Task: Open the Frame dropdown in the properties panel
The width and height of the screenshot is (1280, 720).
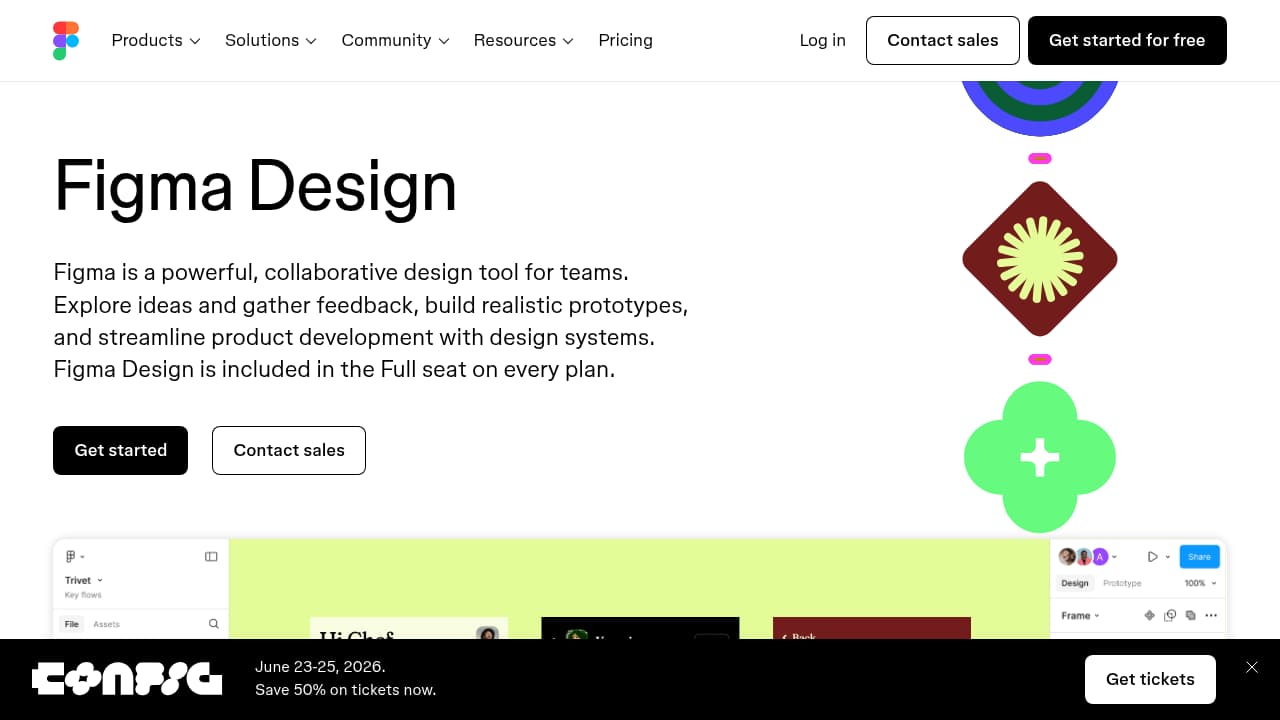Action: [x=1080, y=615]
